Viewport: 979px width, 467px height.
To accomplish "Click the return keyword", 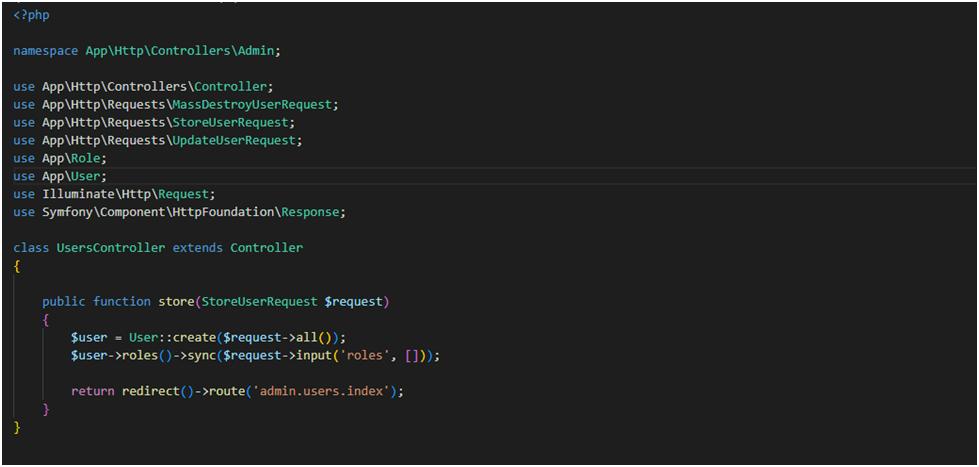I will click(x=92, y=391).
